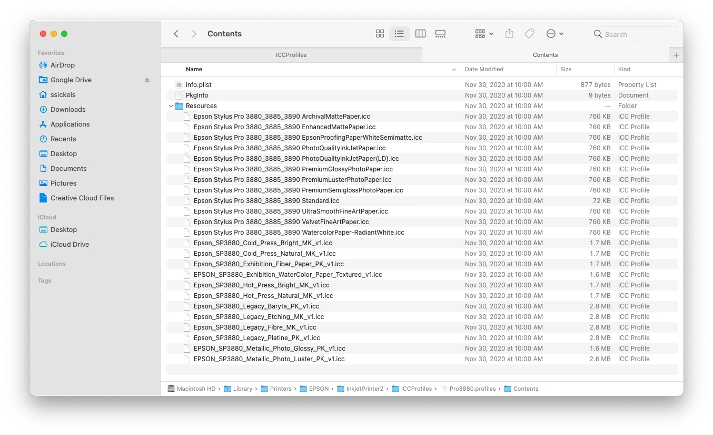Go forward with the right chevron button

194,34
